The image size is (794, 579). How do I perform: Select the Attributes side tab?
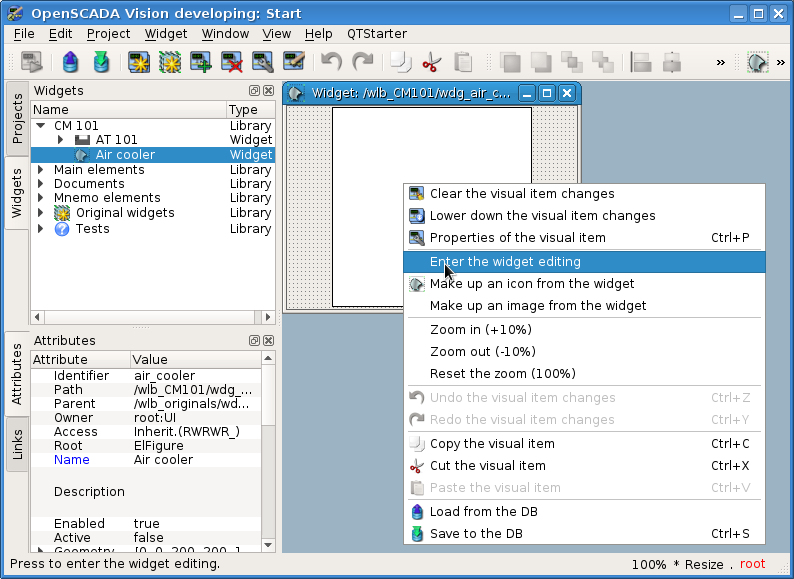17,374
